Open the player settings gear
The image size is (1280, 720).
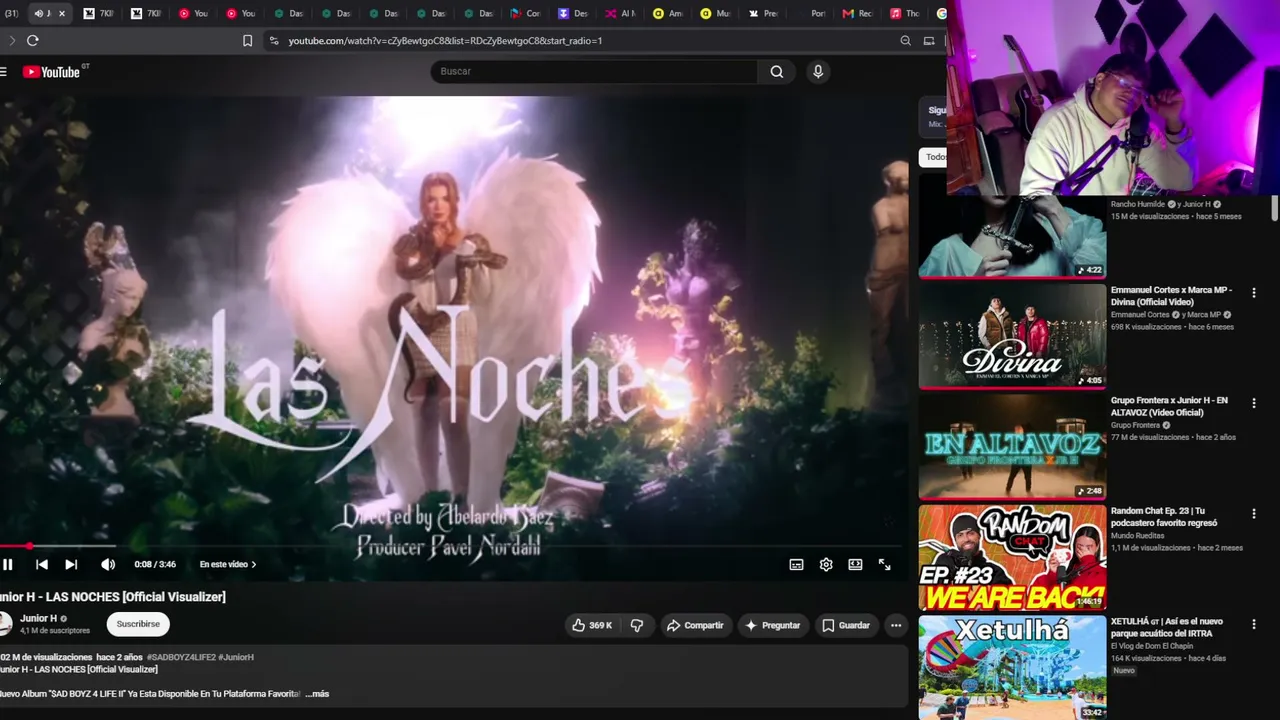(x=826, y=564)
